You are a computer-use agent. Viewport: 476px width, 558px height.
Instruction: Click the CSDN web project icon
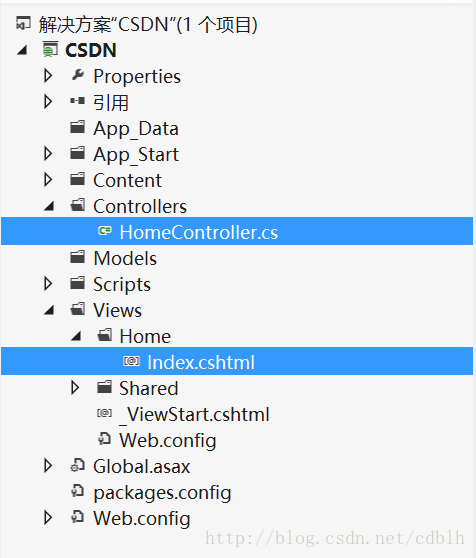click(50, 49)
